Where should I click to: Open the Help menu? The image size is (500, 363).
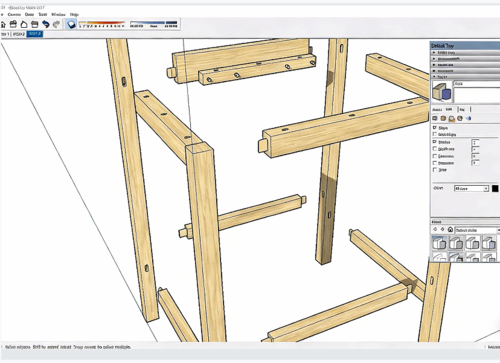pyautogui.click(x=74, y=15)
